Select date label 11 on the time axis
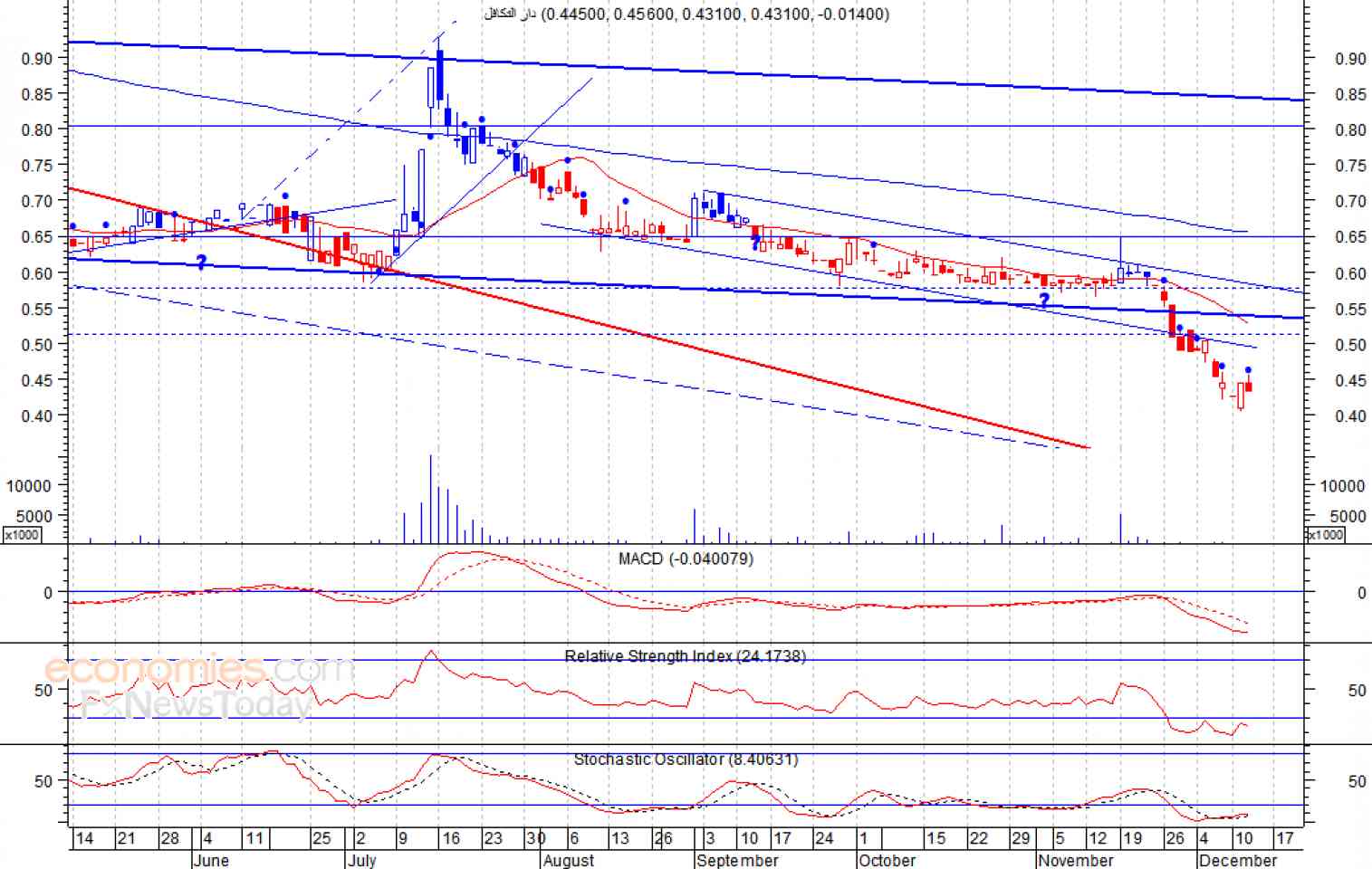 tap(254, 838)
